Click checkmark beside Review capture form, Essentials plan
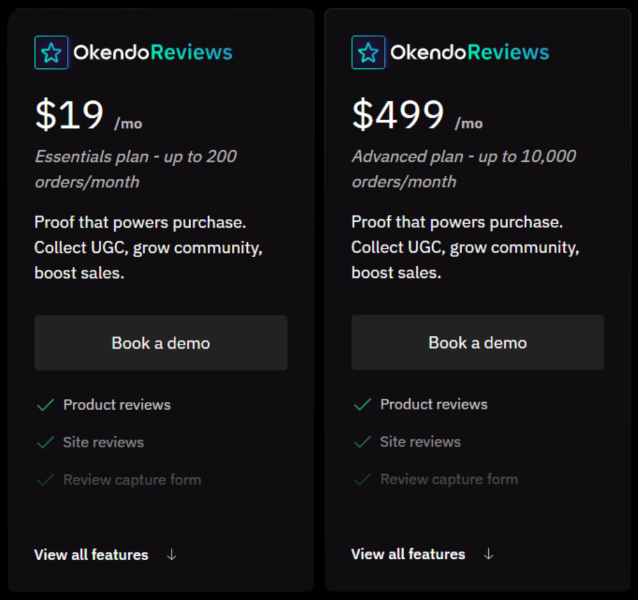Screen dimensions: 638x600 45,480
